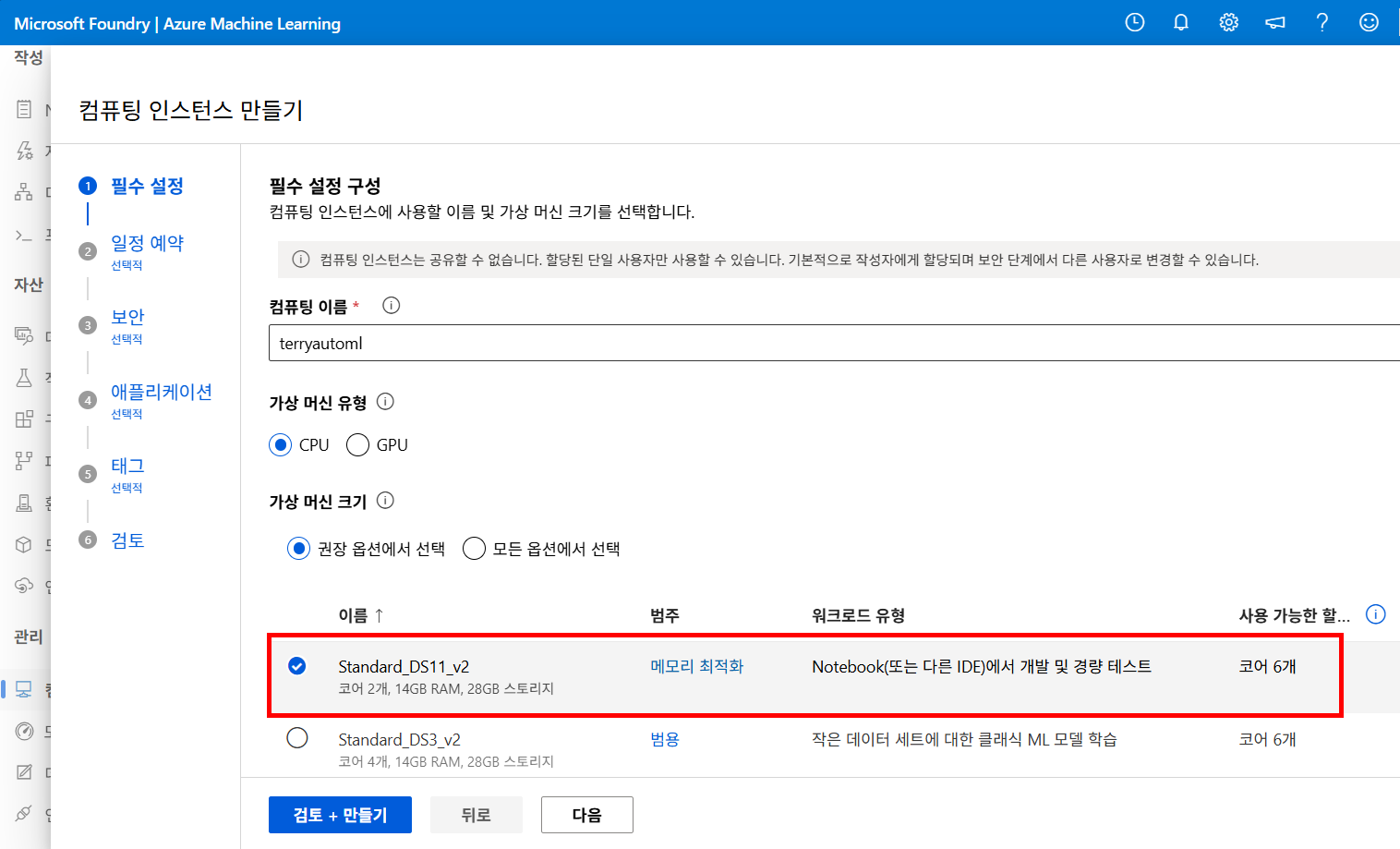Click info icon beside 사용 가능한 할당량 column

coord(1376,614)
